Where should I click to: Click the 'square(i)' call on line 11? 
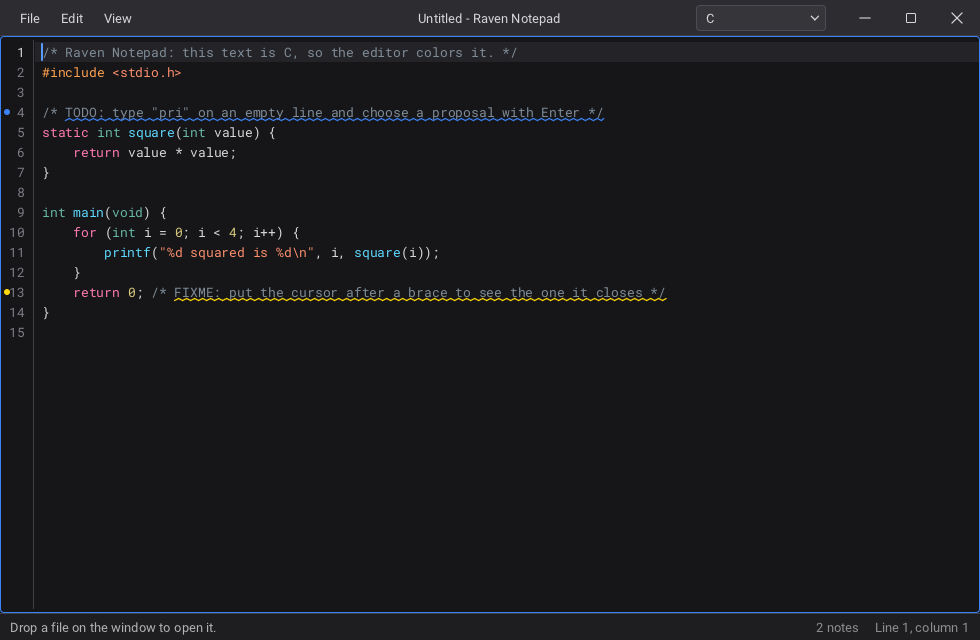click(x=389, y=252)
